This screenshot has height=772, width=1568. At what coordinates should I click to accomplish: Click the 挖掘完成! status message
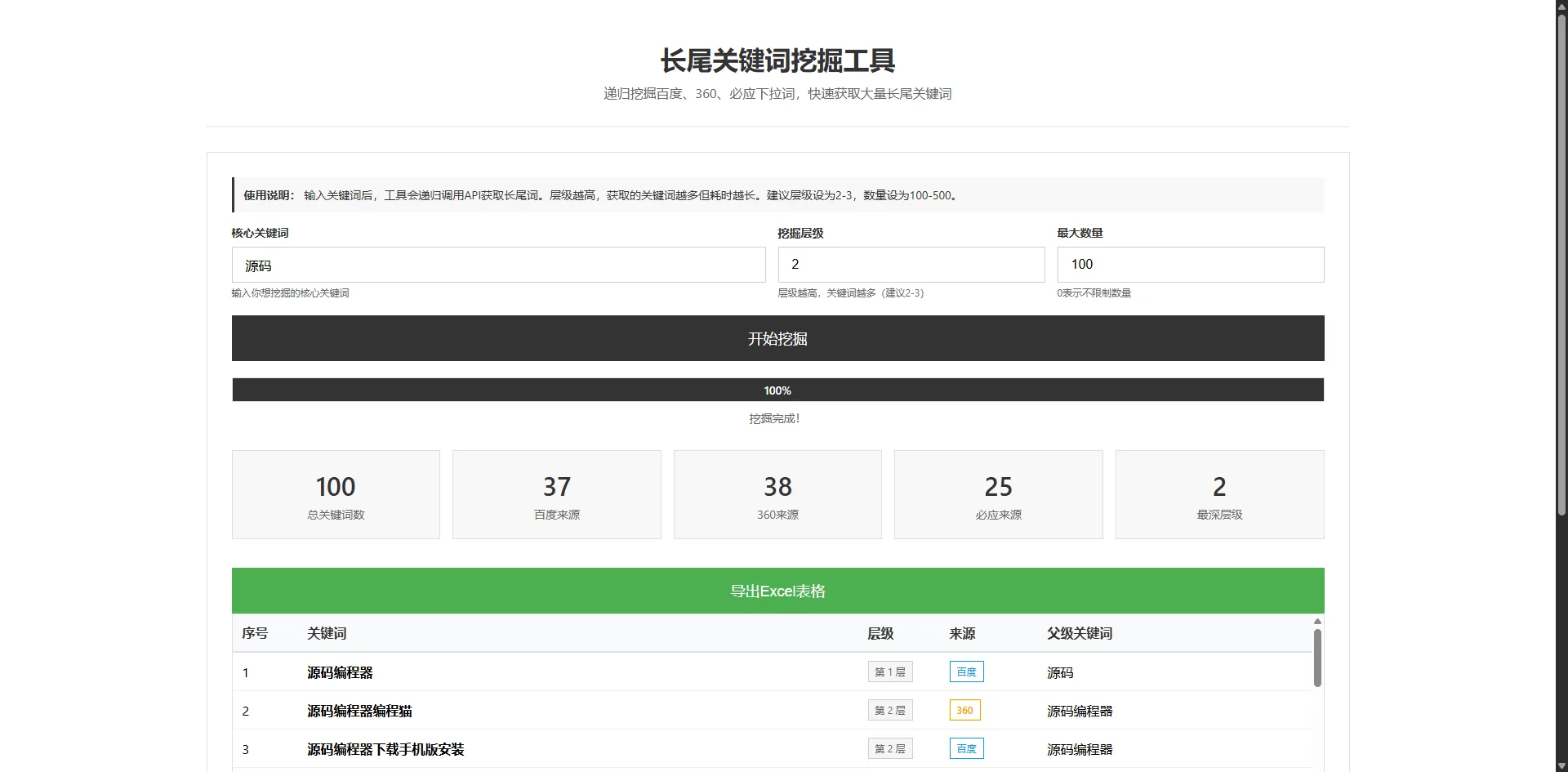774,418
